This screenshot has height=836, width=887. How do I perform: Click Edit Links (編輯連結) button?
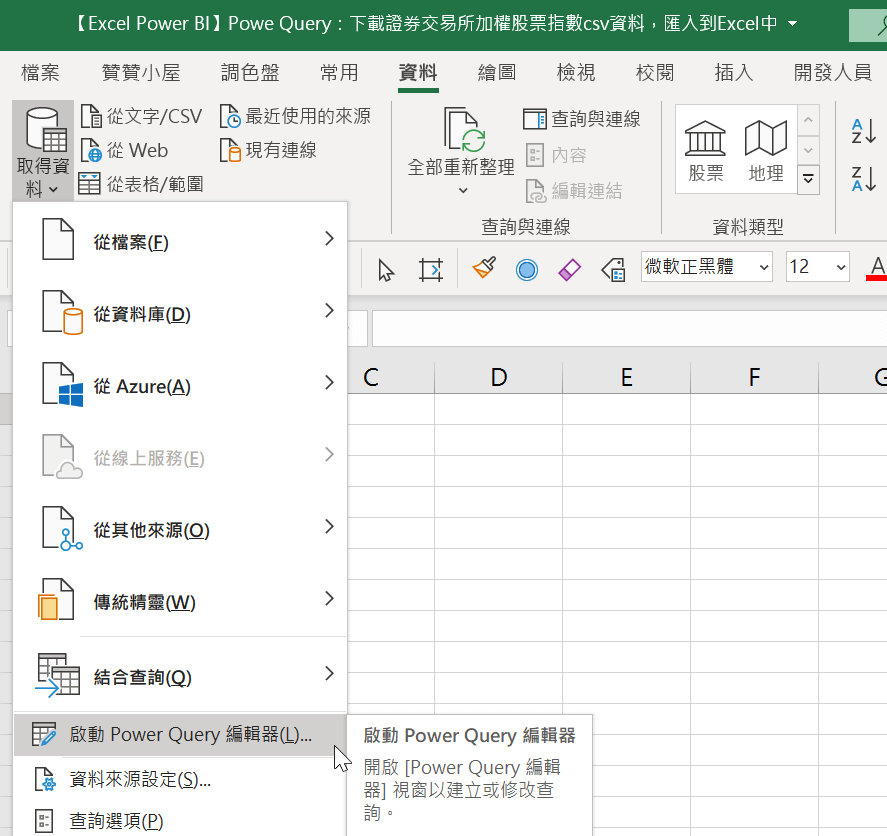click(x=574, y=191)
